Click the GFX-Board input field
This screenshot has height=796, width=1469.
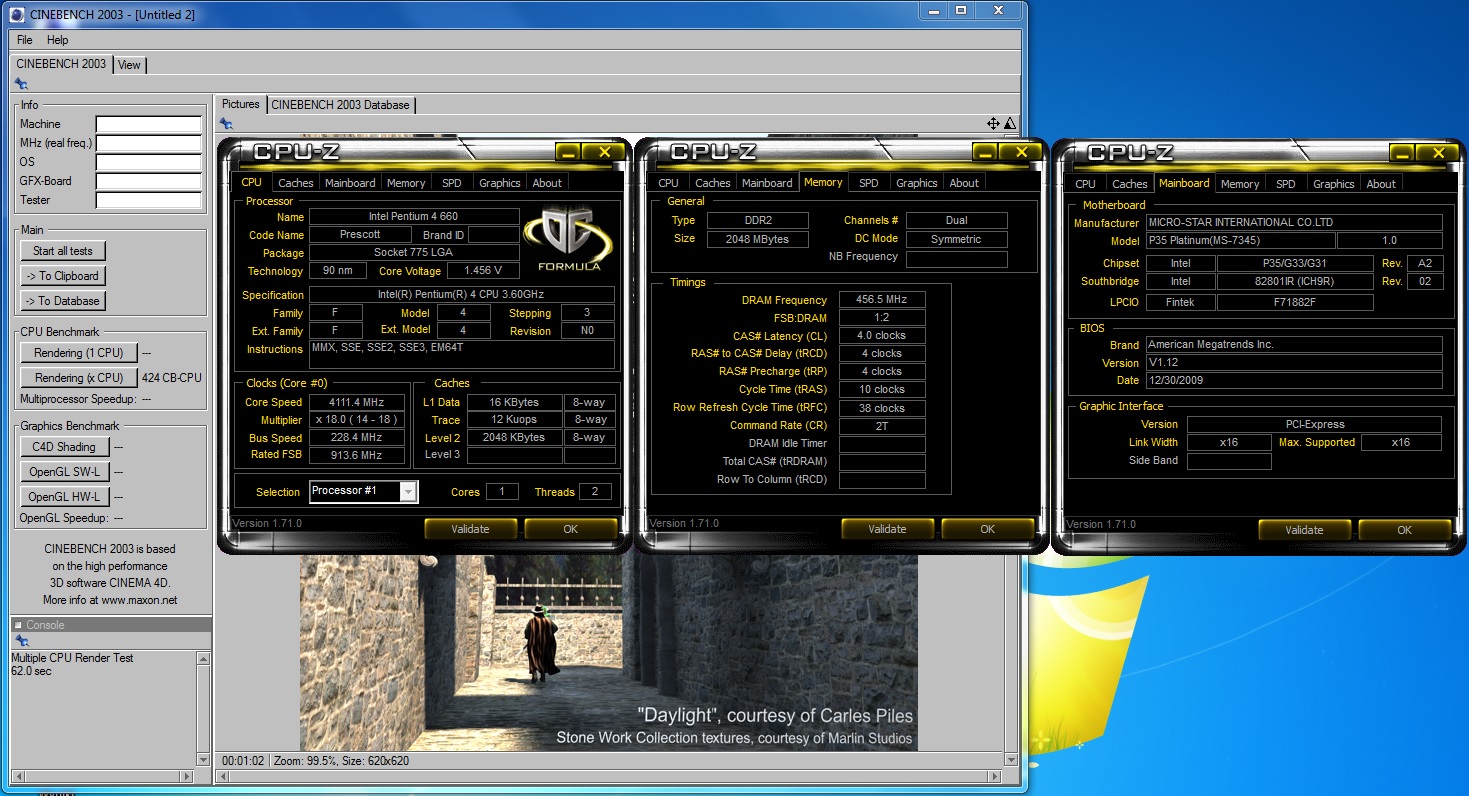pyautogui.click(x=148, y=181)
